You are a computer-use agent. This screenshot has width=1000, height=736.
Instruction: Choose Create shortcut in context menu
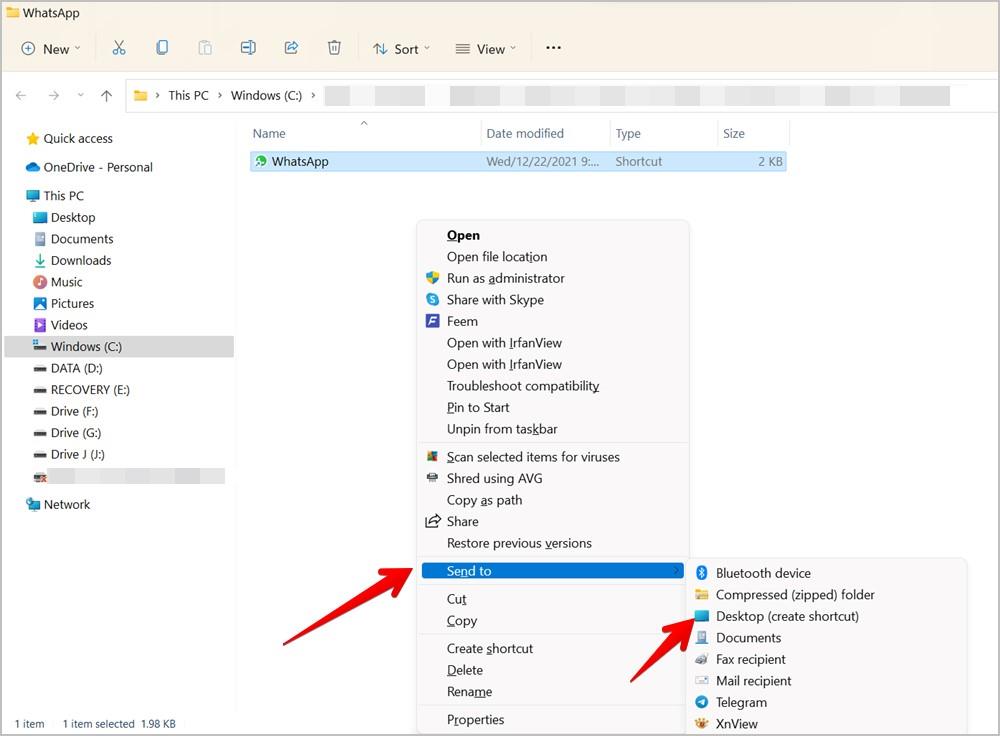[x=489, y=649]
